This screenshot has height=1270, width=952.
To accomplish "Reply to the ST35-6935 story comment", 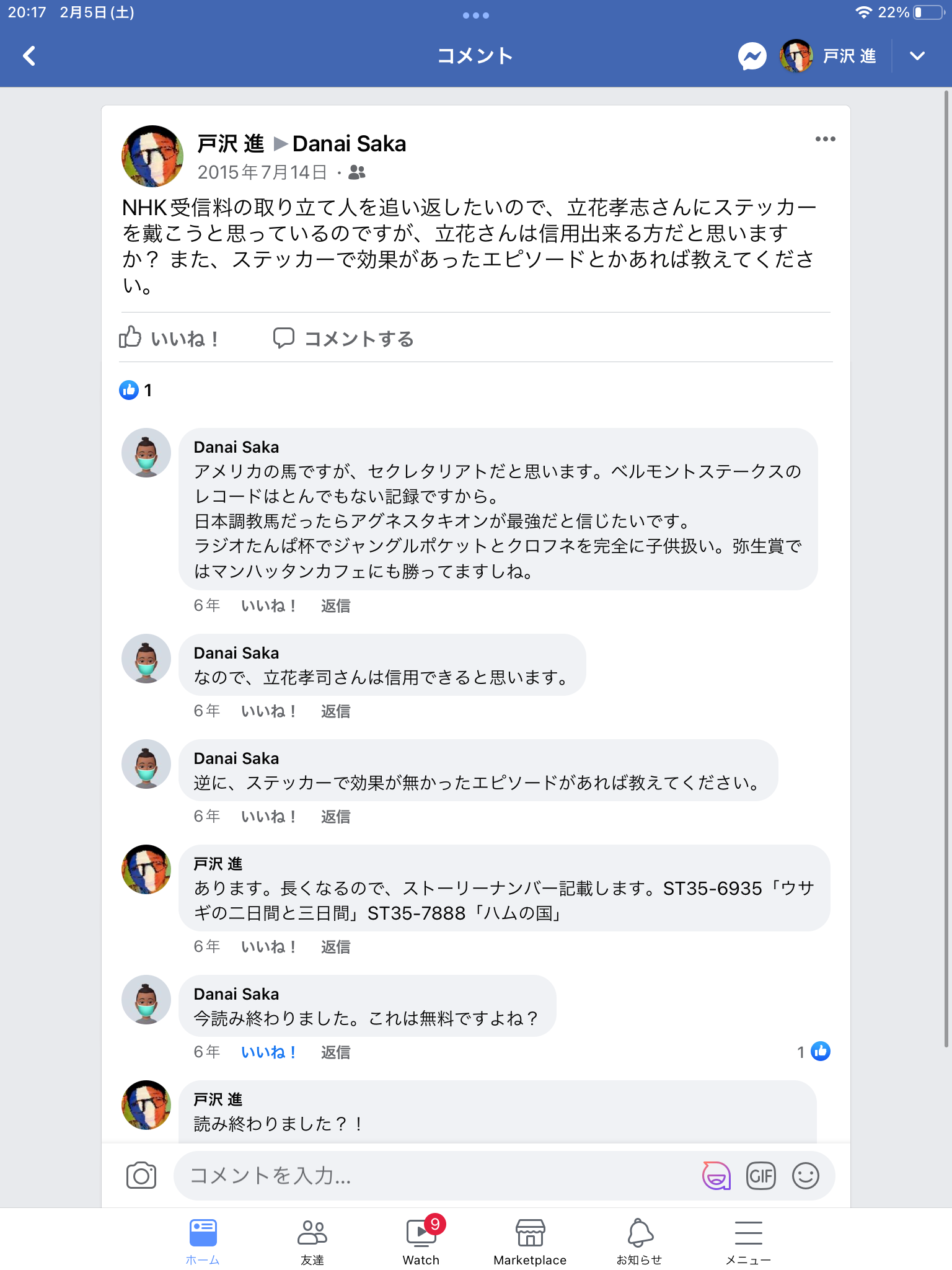I will pyautogui.click(x=335, y=947).
